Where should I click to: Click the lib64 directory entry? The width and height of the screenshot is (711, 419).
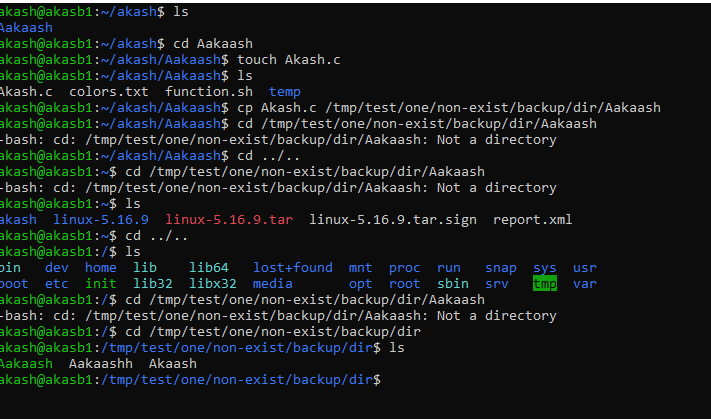208,267
